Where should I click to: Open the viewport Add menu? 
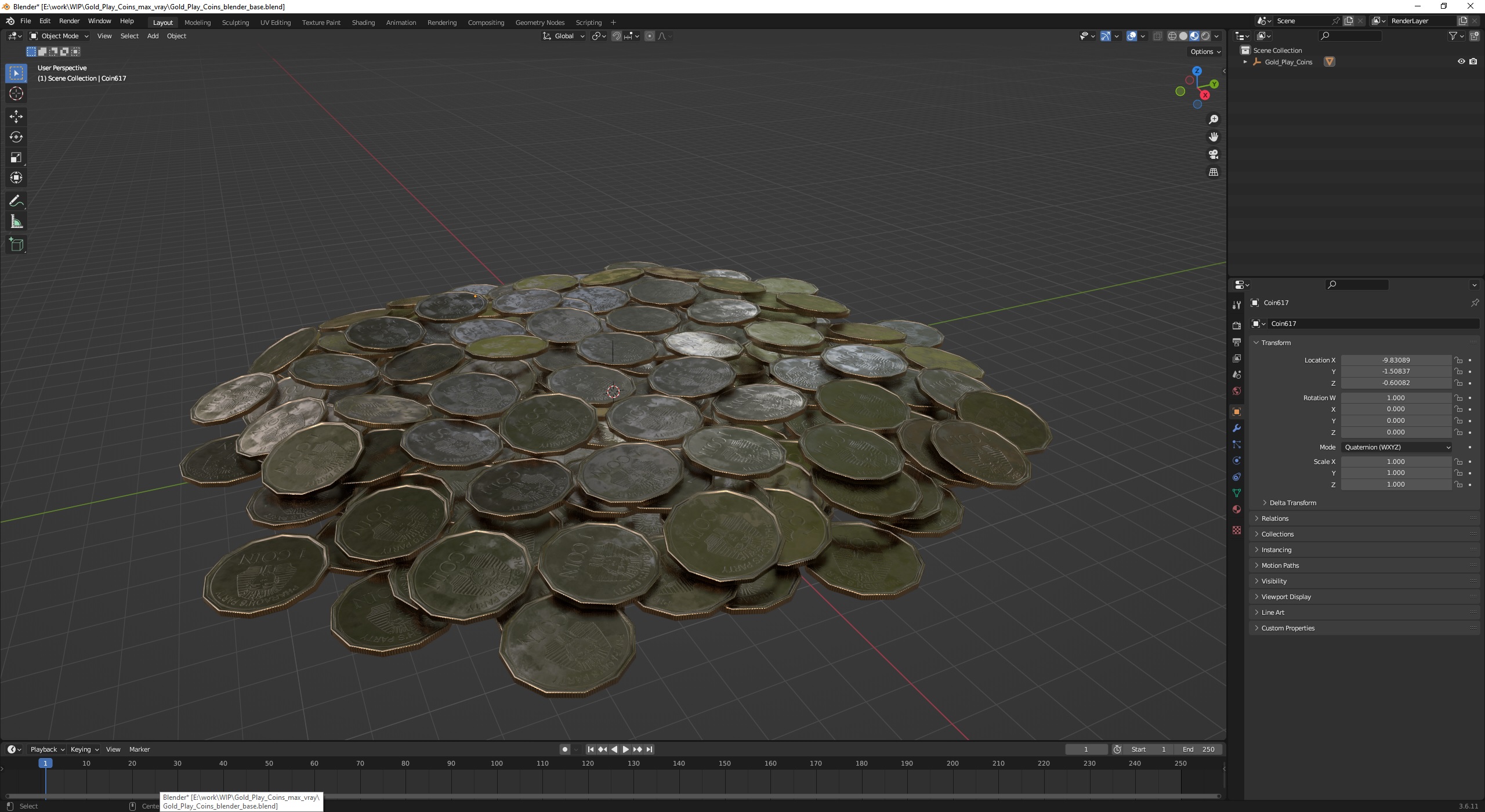[x=153, y=36]
